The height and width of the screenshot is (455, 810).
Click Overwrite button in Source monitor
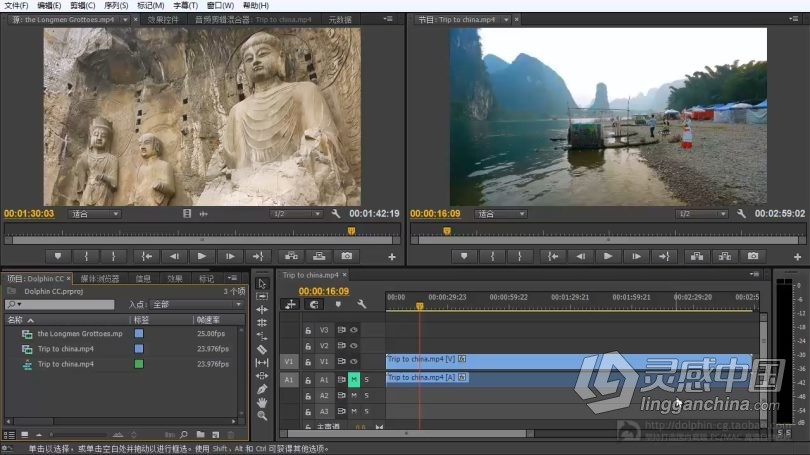pyautogui.click(x=319, y=256)
